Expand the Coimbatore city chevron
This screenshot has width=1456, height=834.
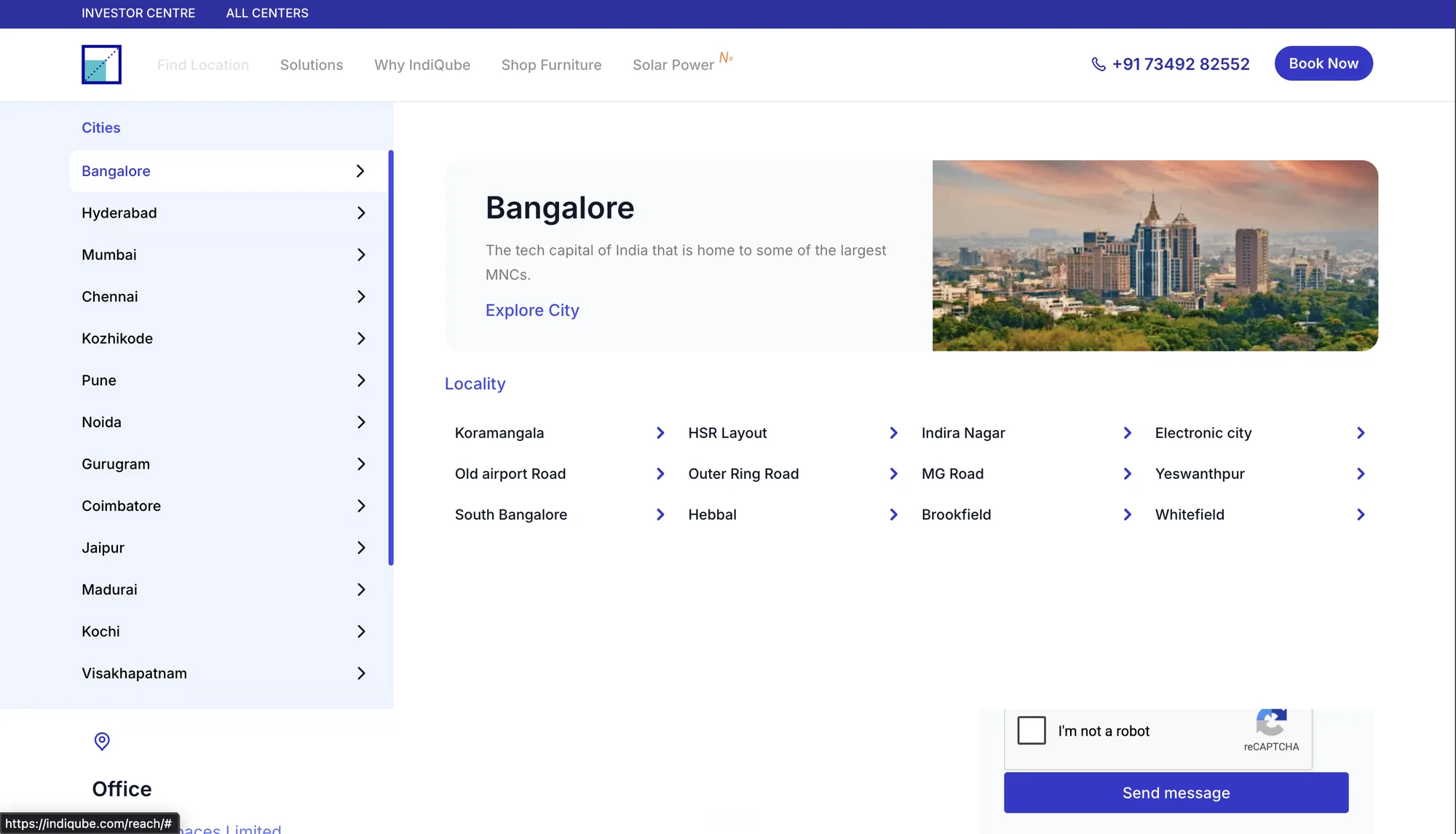pos(361,506)
